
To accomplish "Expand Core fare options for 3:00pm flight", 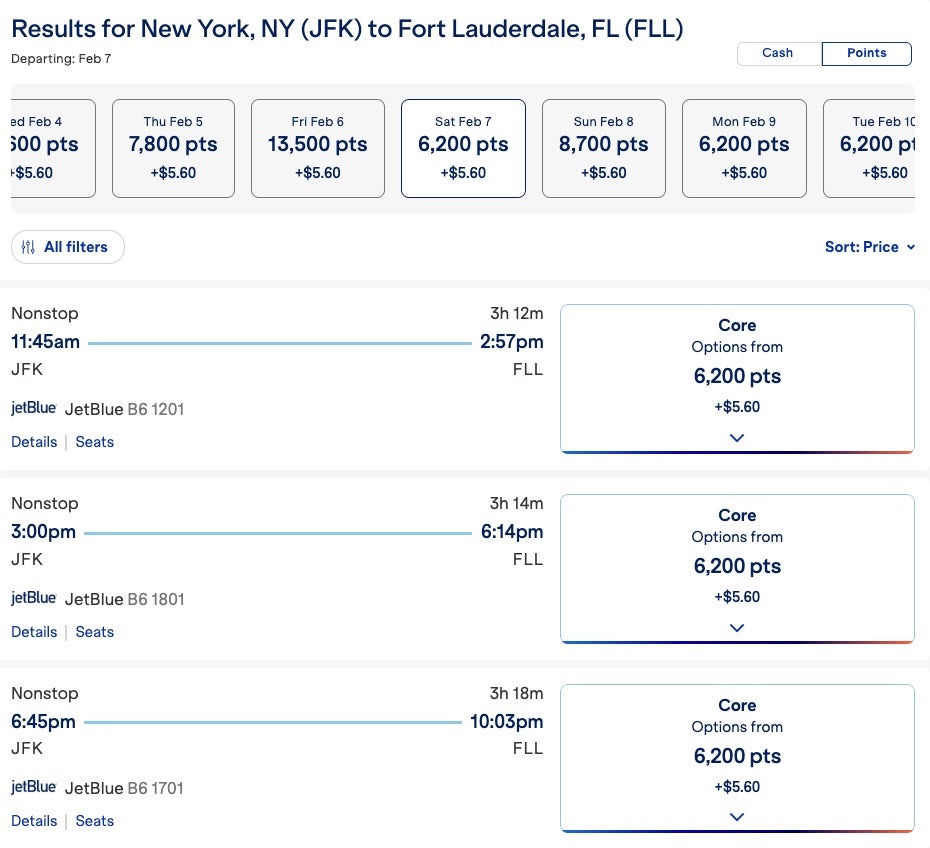I will tap(737, 628).
